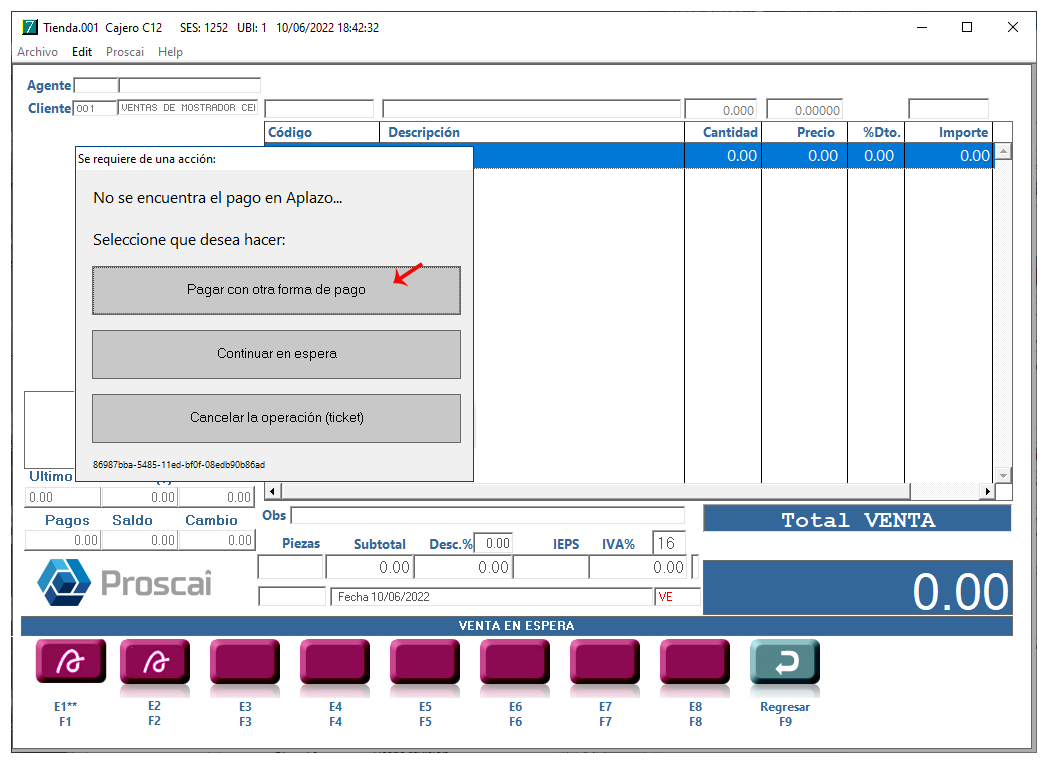Viewport: 1050px width, 764px height.
Task: Focus the Agente code field
Action: 96,85
